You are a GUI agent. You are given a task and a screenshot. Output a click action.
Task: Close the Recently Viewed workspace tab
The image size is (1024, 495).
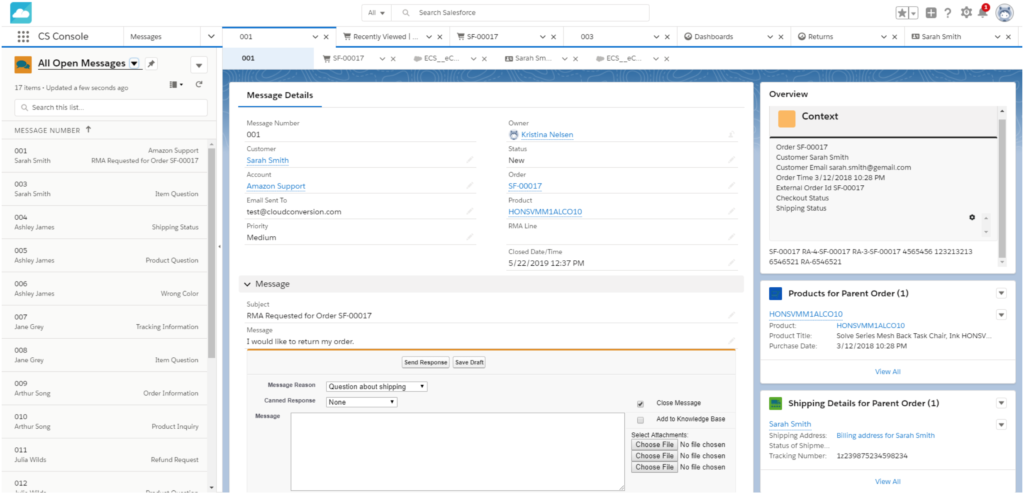(x=440, y=37)
